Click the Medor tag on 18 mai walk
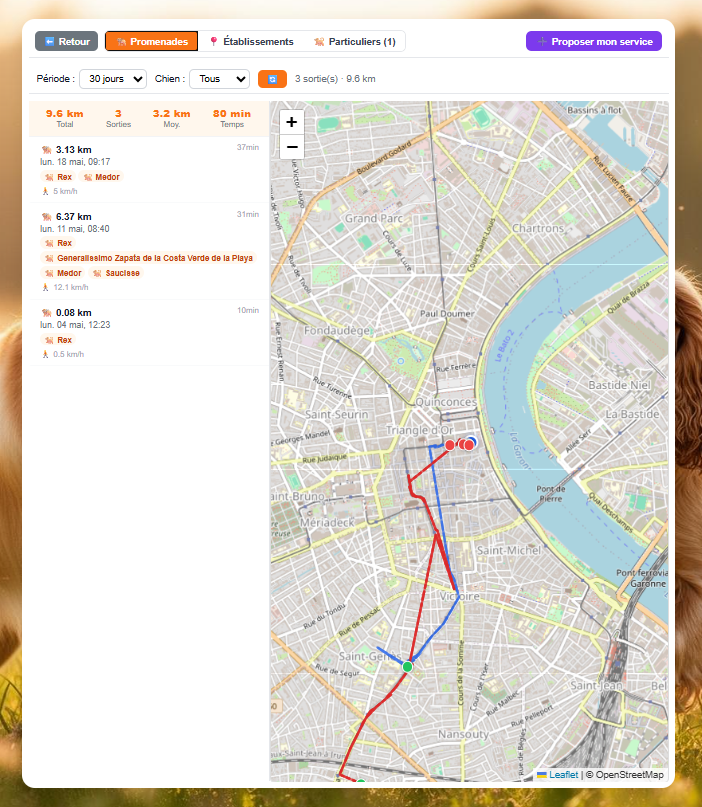The width and height of the screenshot is (702, 807). click(101, 177)
